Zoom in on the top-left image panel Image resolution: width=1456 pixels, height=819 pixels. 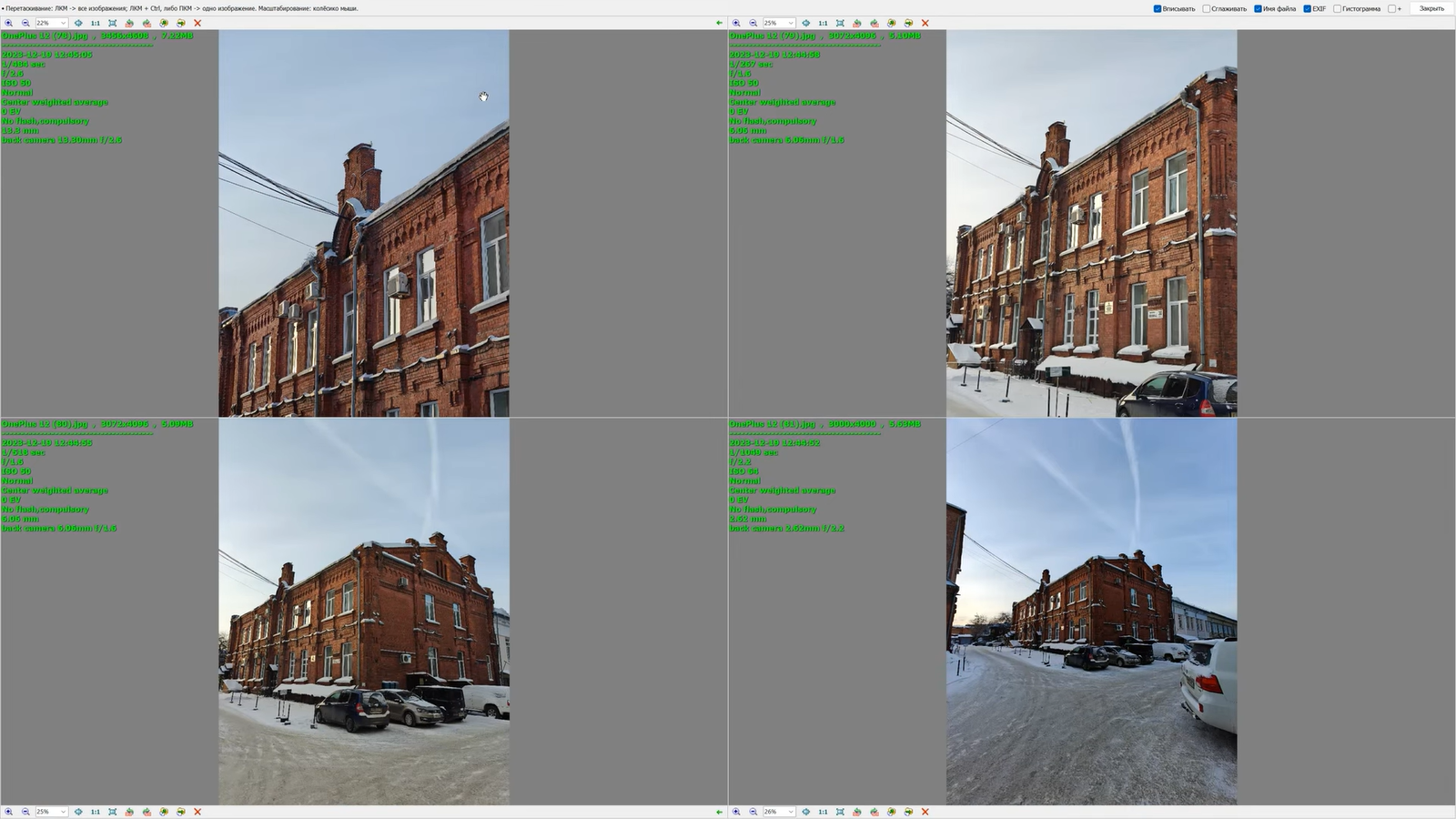8,23
